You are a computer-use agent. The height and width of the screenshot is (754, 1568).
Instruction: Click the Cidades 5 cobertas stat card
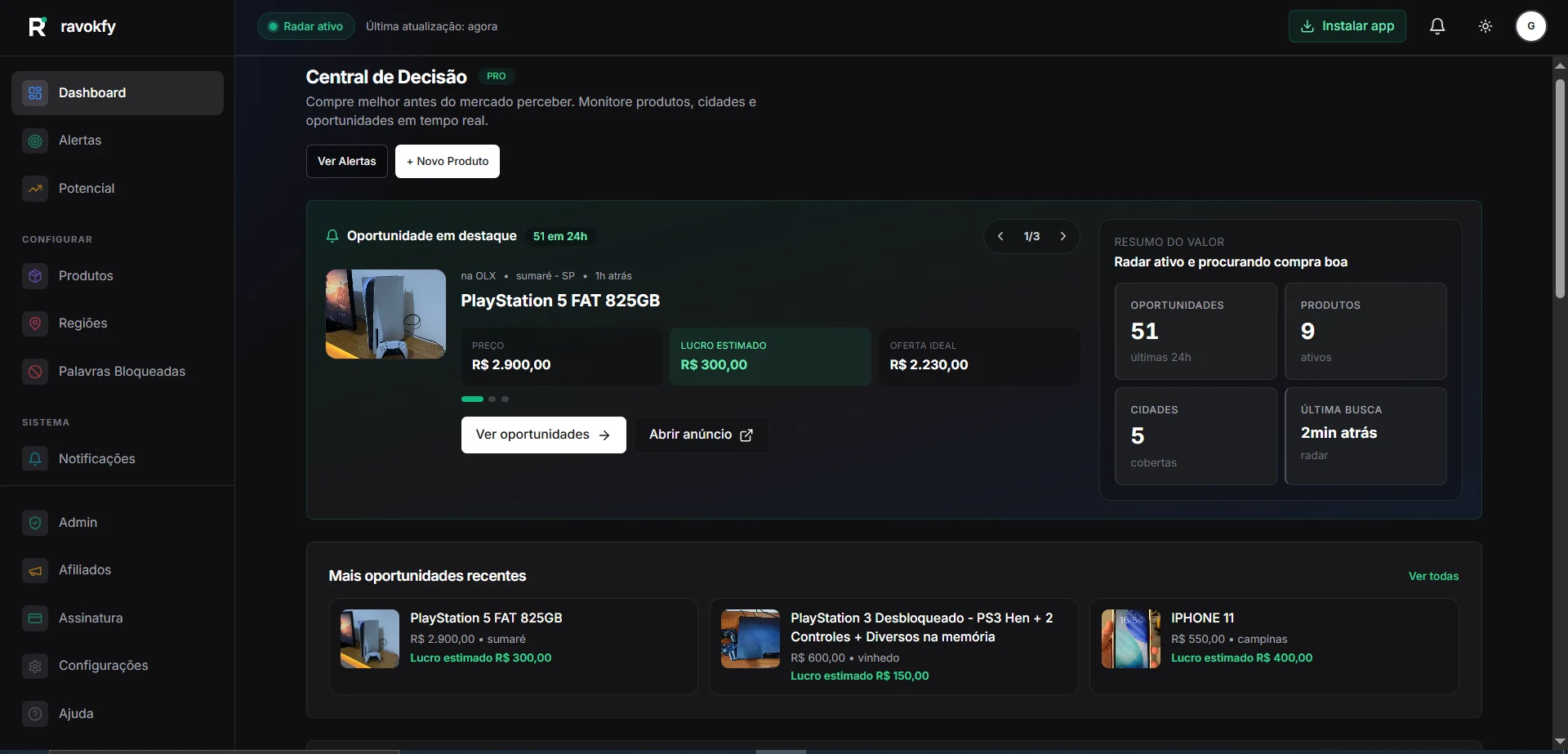[1196, 436]
